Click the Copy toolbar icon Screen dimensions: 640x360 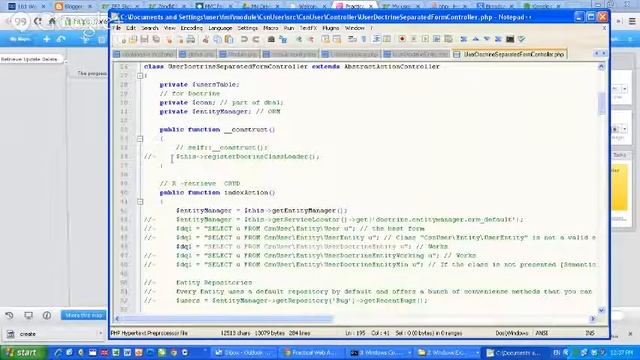click(218, 39)
